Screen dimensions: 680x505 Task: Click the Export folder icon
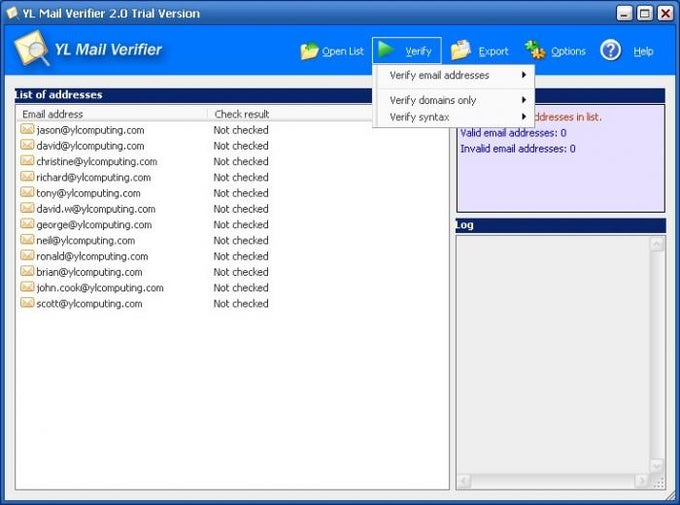click(x=461, y=49)
